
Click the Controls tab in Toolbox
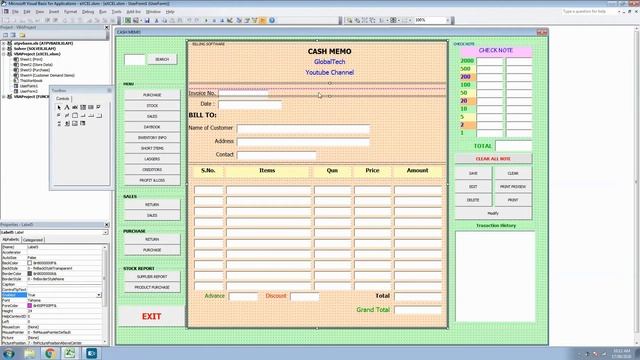62,99
